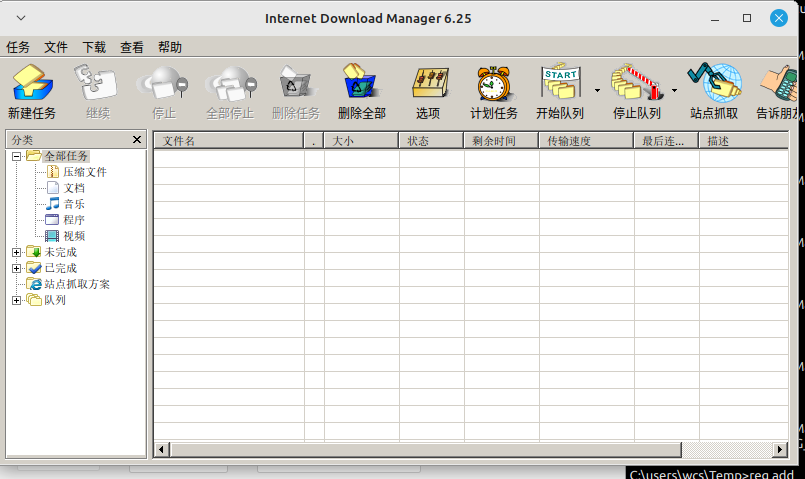The height and width of the screenshot is (479, 805).
Task: Click the 继续 (resume) puzzle icon
Action: click(97, 82)
